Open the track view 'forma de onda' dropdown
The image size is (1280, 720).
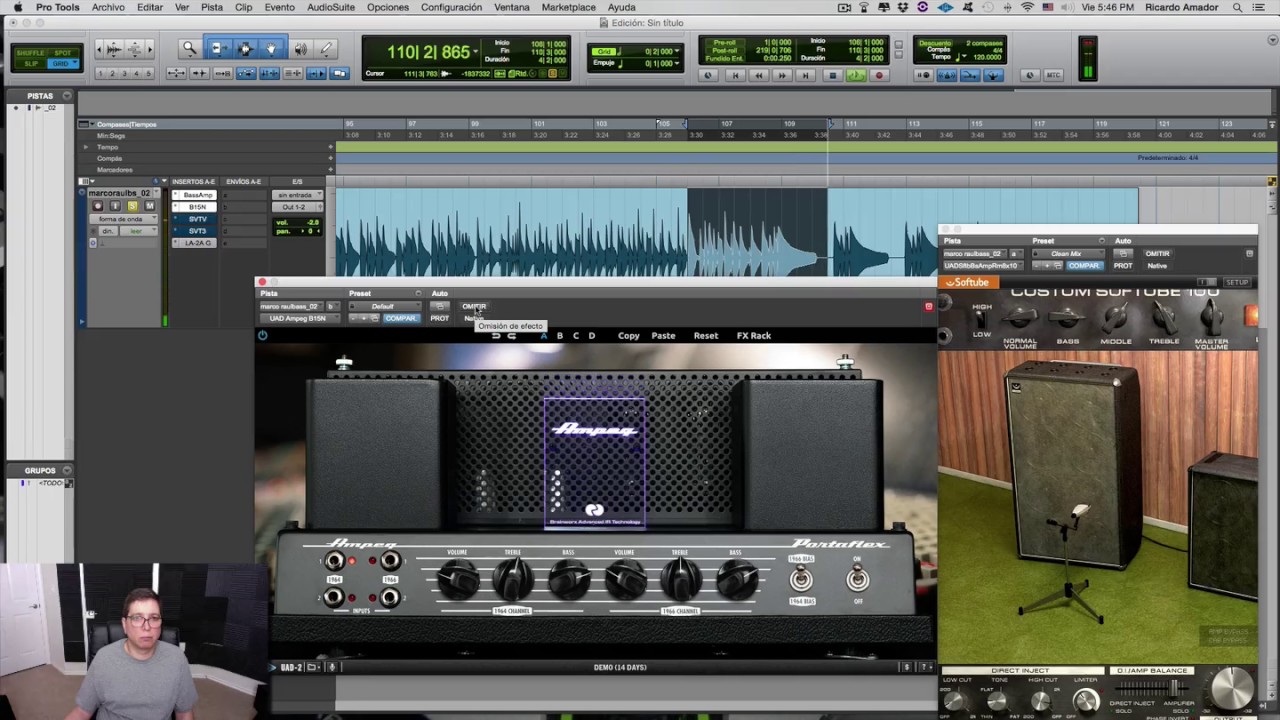point(123,219)
